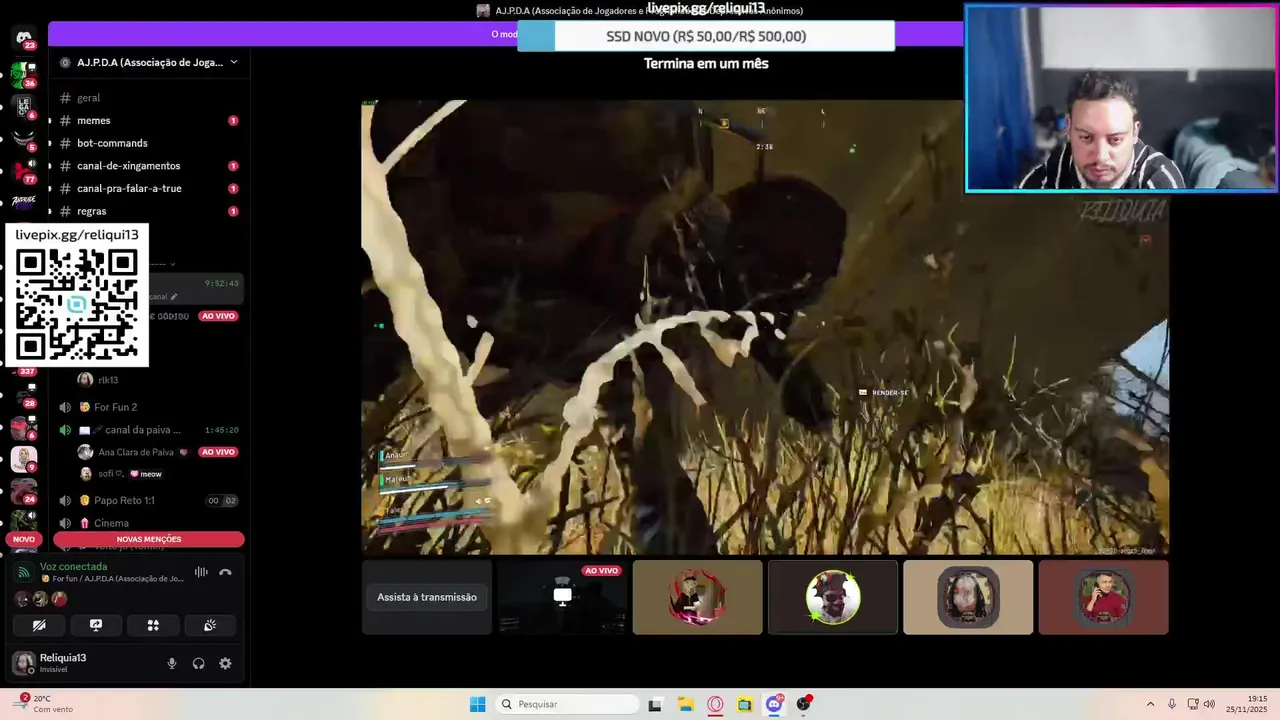
Task: Open clock and date 19:15
Action: click(1249, 704)
